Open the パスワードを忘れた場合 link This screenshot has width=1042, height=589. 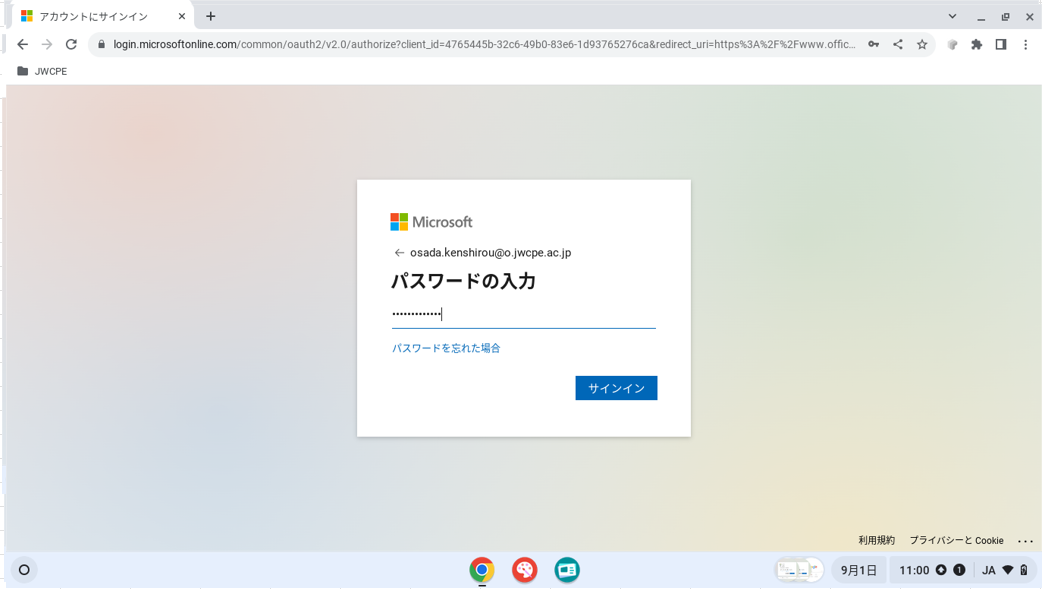tap(446, 348)
